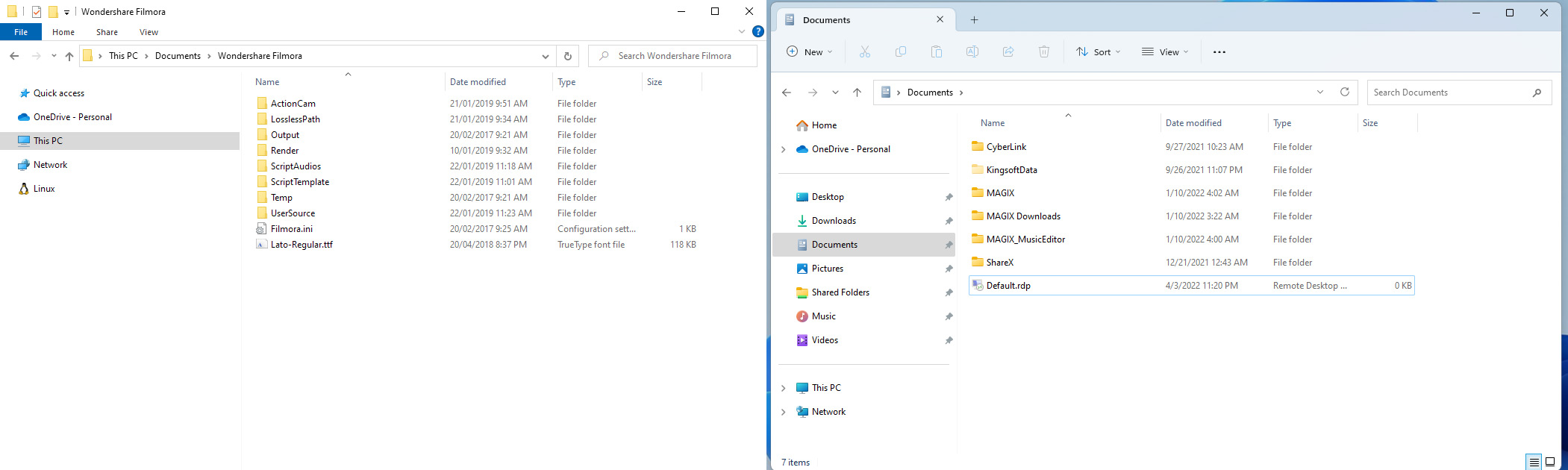Close the Documents explorer tab
Image resolution: width=1568 pixels, height=470 pixels.
pos(940,19)
